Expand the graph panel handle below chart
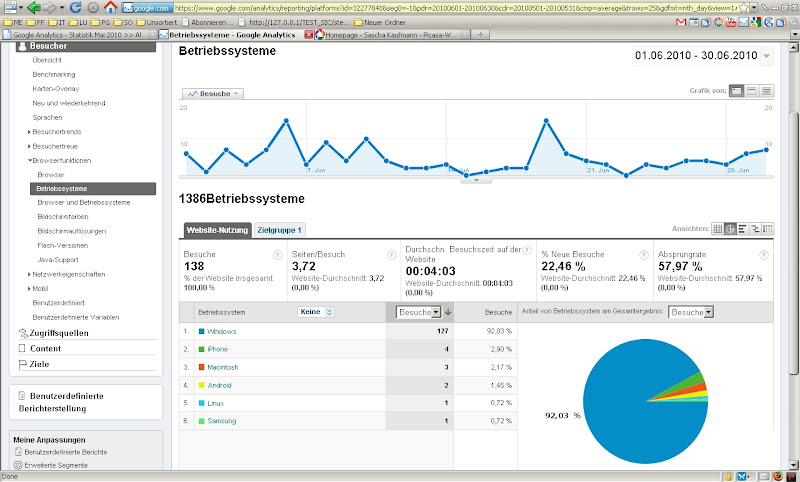The height and width of the screenshot is (482, 800). pos(476,180)
